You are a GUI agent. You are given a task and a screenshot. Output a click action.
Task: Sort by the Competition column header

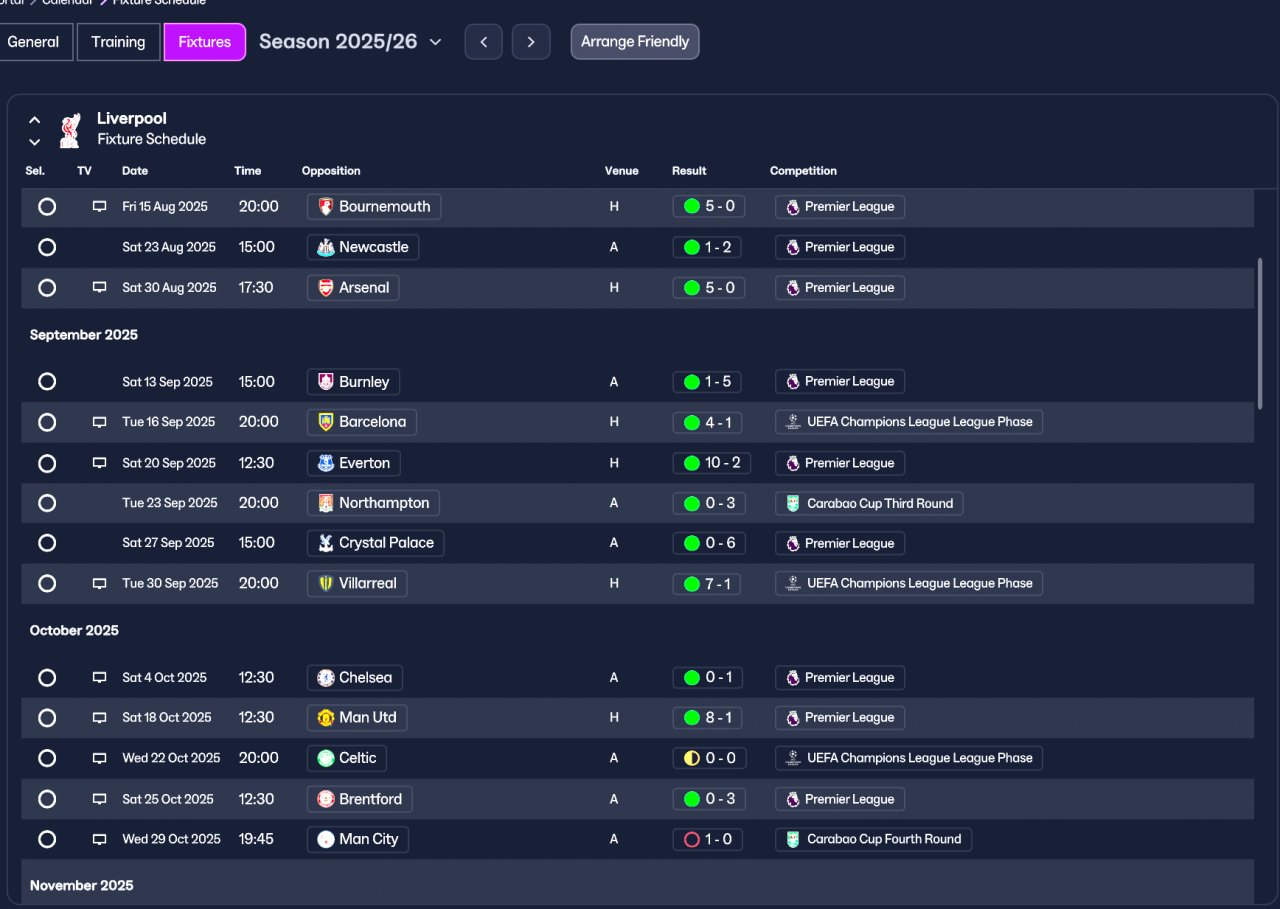click(x=803, y=171)
